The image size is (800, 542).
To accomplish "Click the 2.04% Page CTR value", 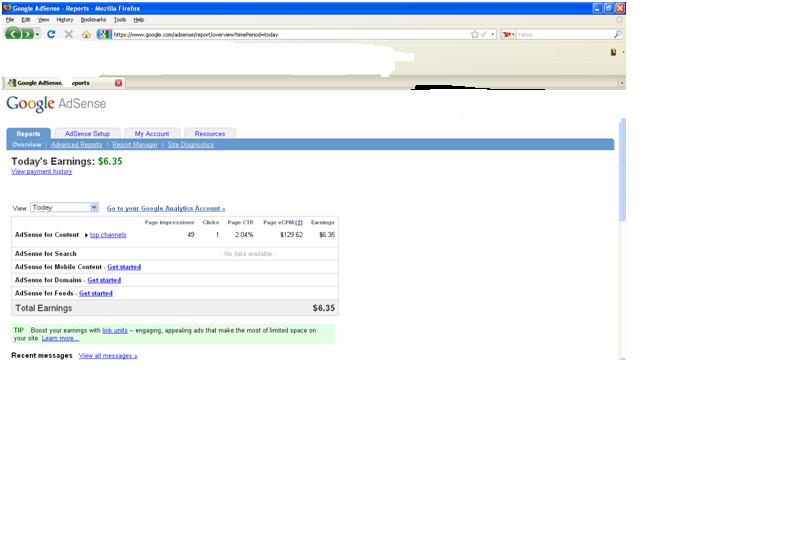I will pyautogui.click(x=244, y=235).
